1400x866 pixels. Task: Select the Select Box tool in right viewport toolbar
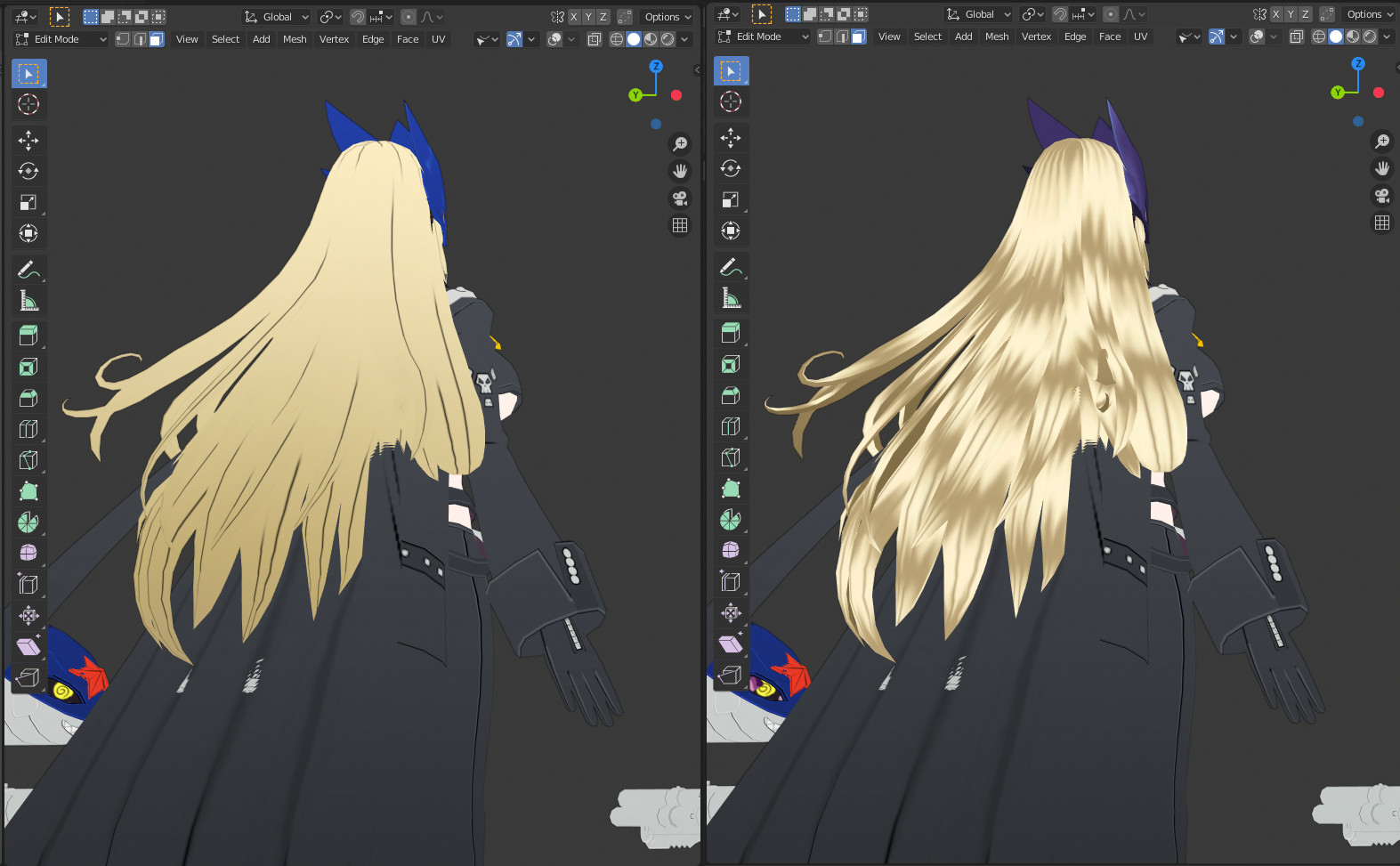pos(731,70)
